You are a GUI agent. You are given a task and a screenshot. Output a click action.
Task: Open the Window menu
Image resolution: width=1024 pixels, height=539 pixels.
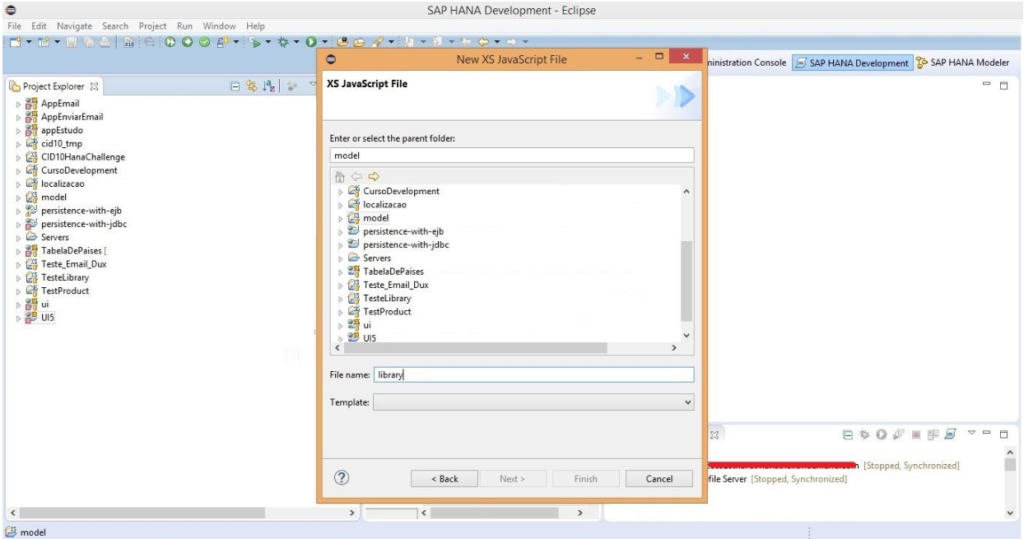pyautogui.click(x=219, y=25)
